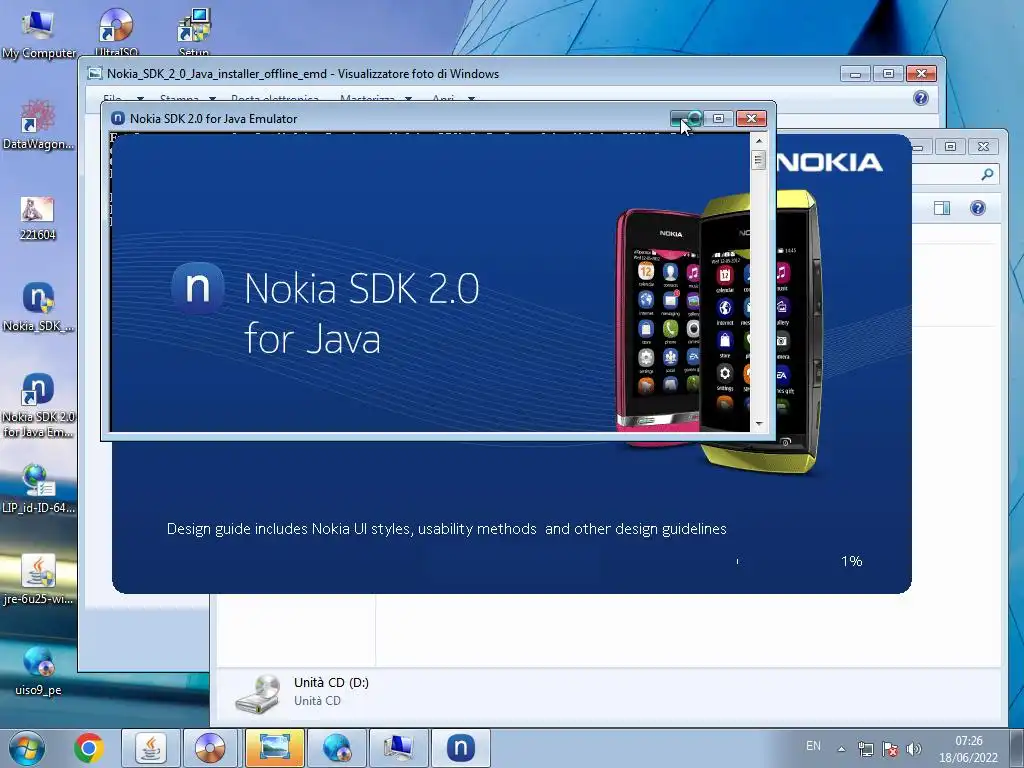Screen dimensions: 1024x768
Task: Minimize the Photo Viewer window
Action: pyautogui.click(x=856, y=74)
